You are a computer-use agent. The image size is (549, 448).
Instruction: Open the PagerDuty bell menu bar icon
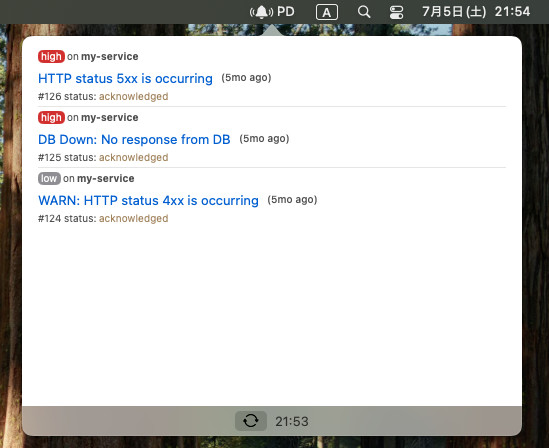[x=272, y=12]
